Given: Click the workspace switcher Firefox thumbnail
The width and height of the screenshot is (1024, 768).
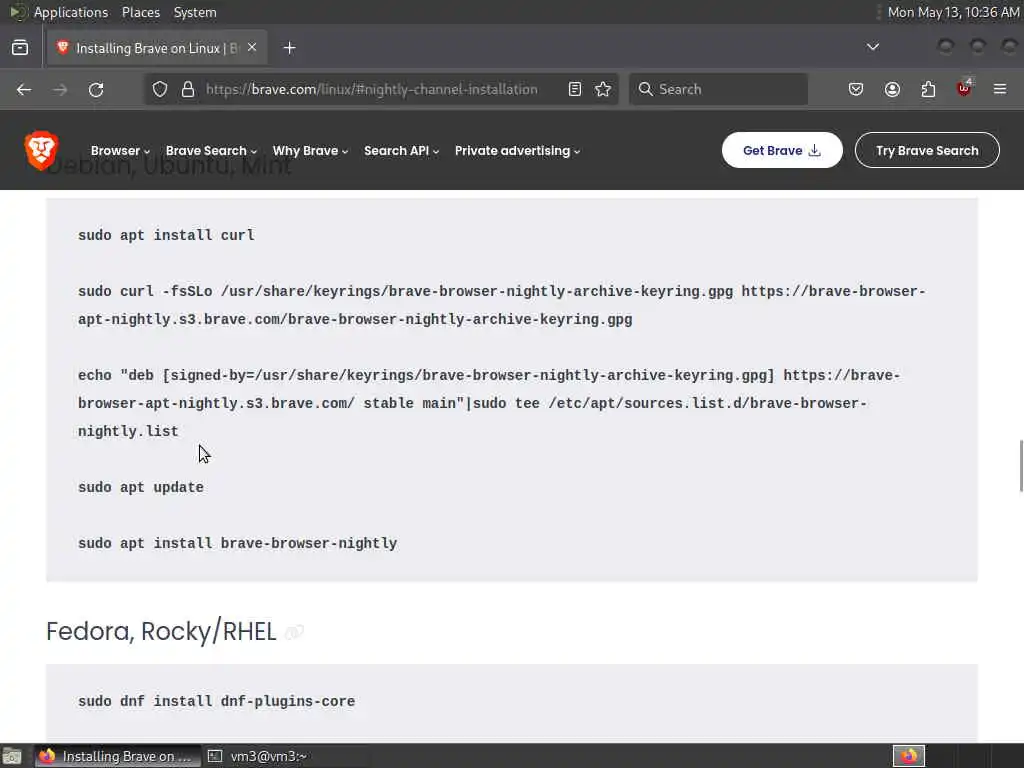Looking at the screenshot, I should (x=909, y=756).
